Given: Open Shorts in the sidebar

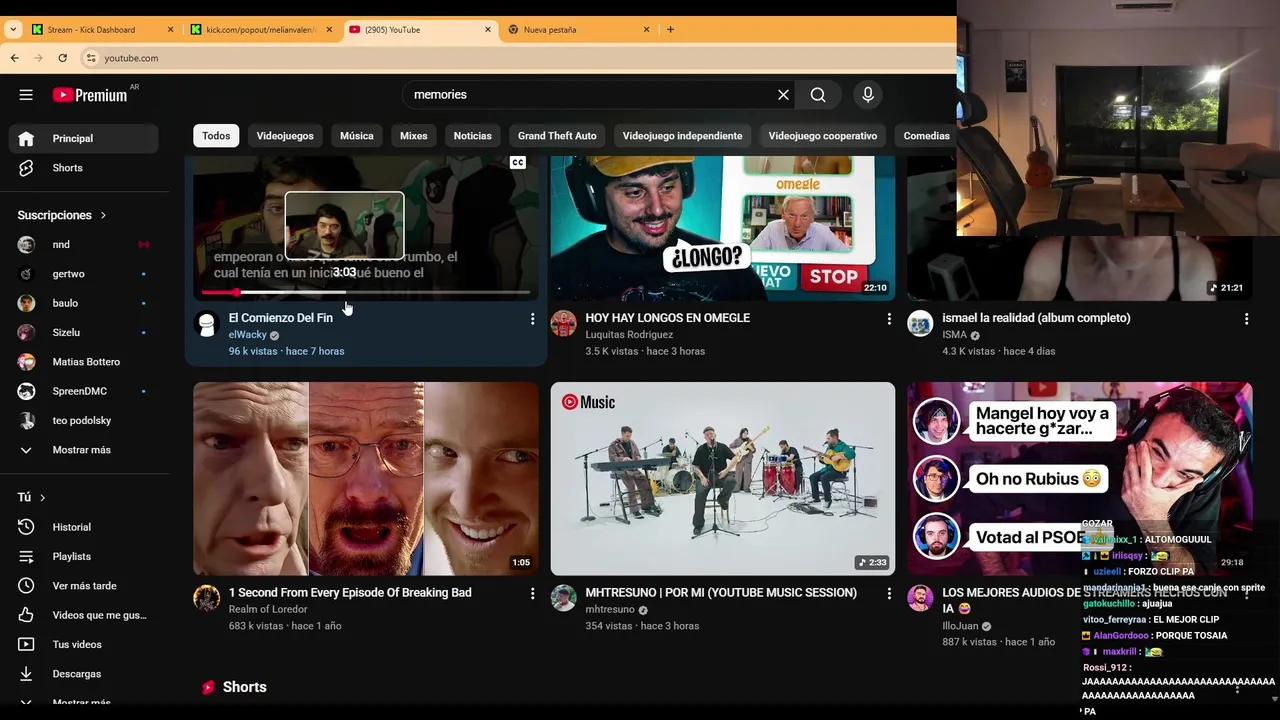Looking at the screenshot, I should tap(84, 168).
